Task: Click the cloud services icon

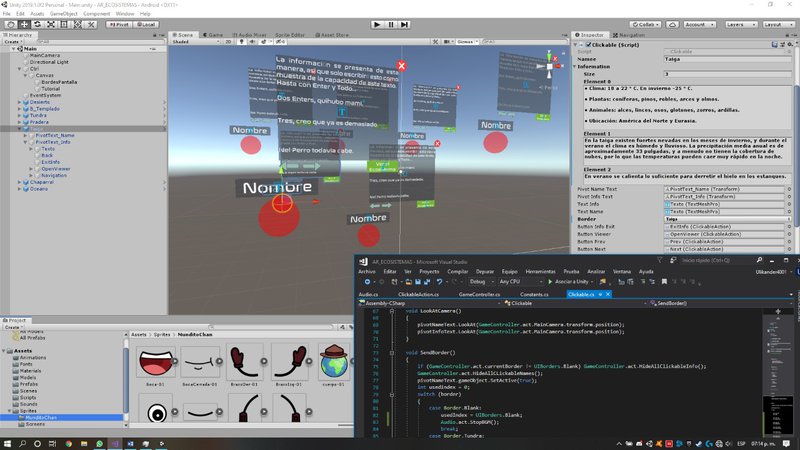Action: pos(670,23)
